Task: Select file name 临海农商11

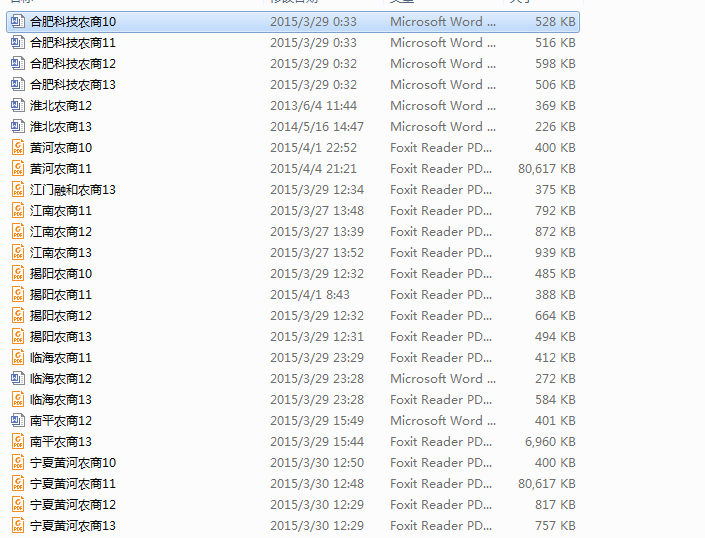Action: pos(61,358)
